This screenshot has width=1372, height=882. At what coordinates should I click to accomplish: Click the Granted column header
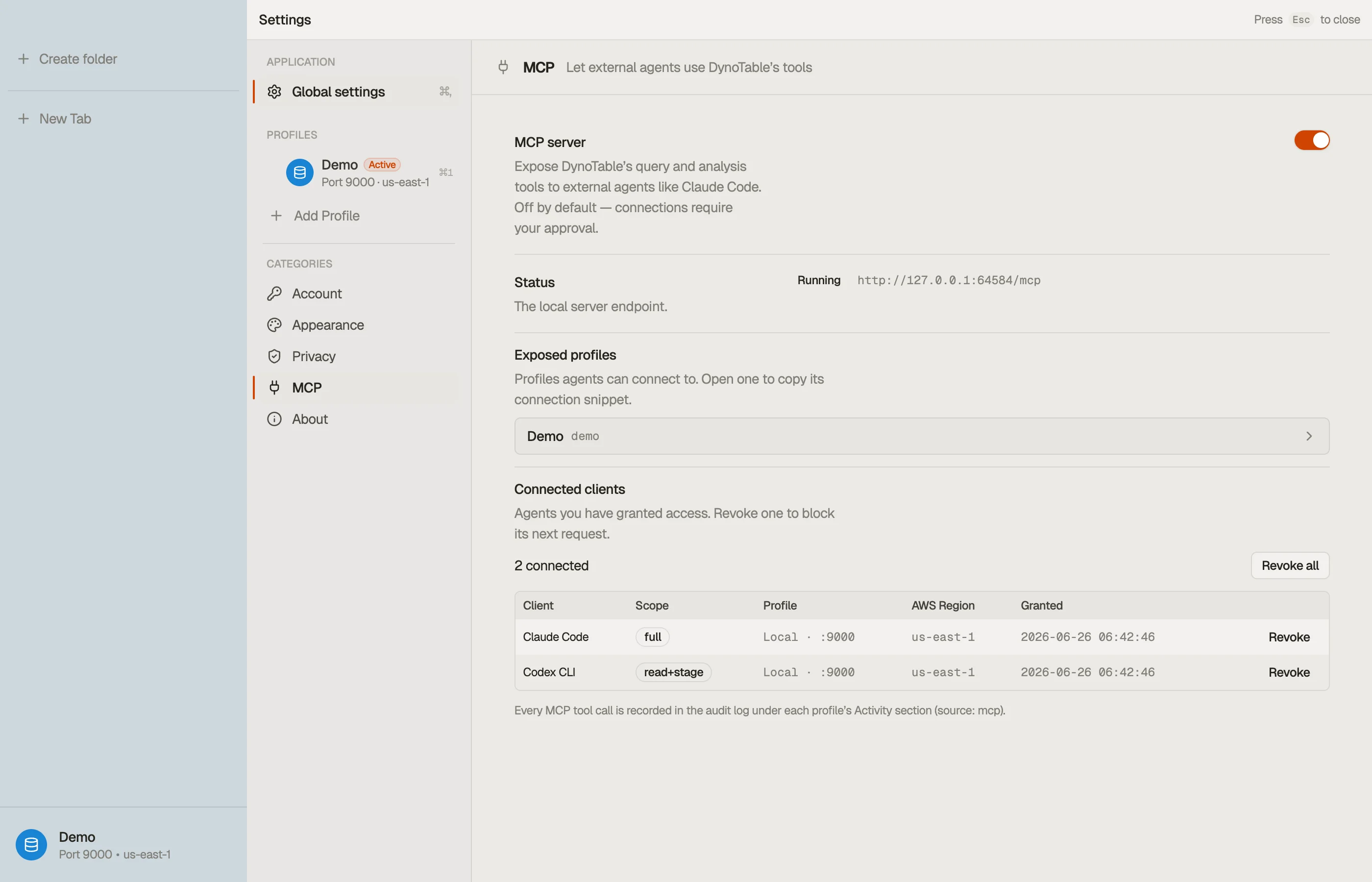point(1041,605)
